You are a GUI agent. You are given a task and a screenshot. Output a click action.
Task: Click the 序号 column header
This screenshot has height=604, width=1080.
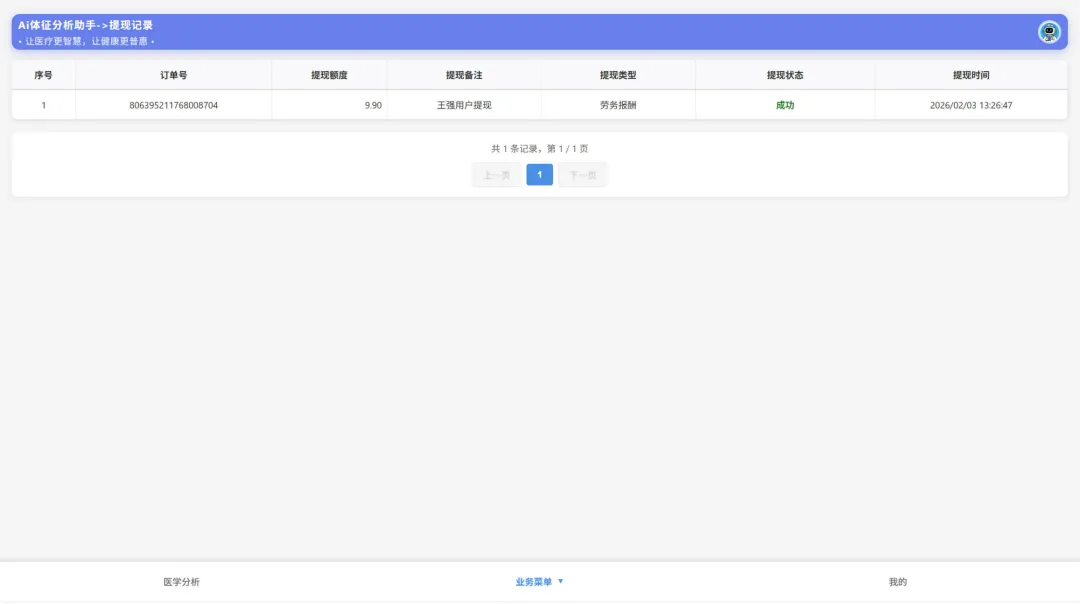(43, 75)
